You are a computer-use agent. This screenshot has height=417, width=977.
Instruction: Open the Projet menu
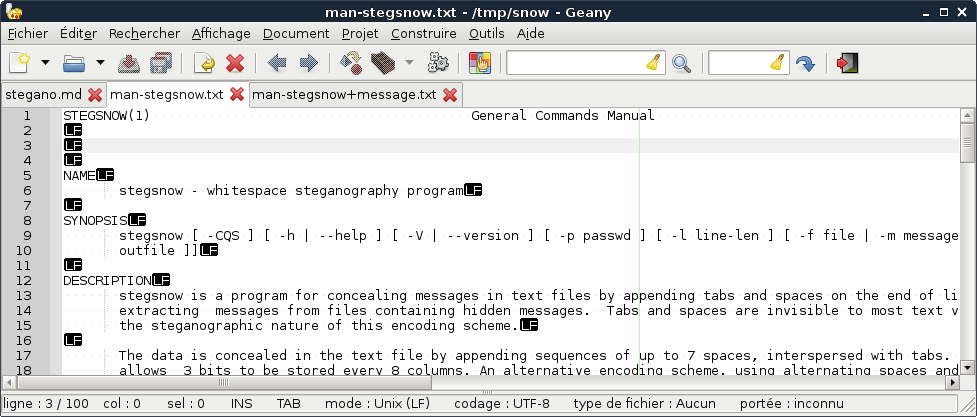click(x=360, y=34)
